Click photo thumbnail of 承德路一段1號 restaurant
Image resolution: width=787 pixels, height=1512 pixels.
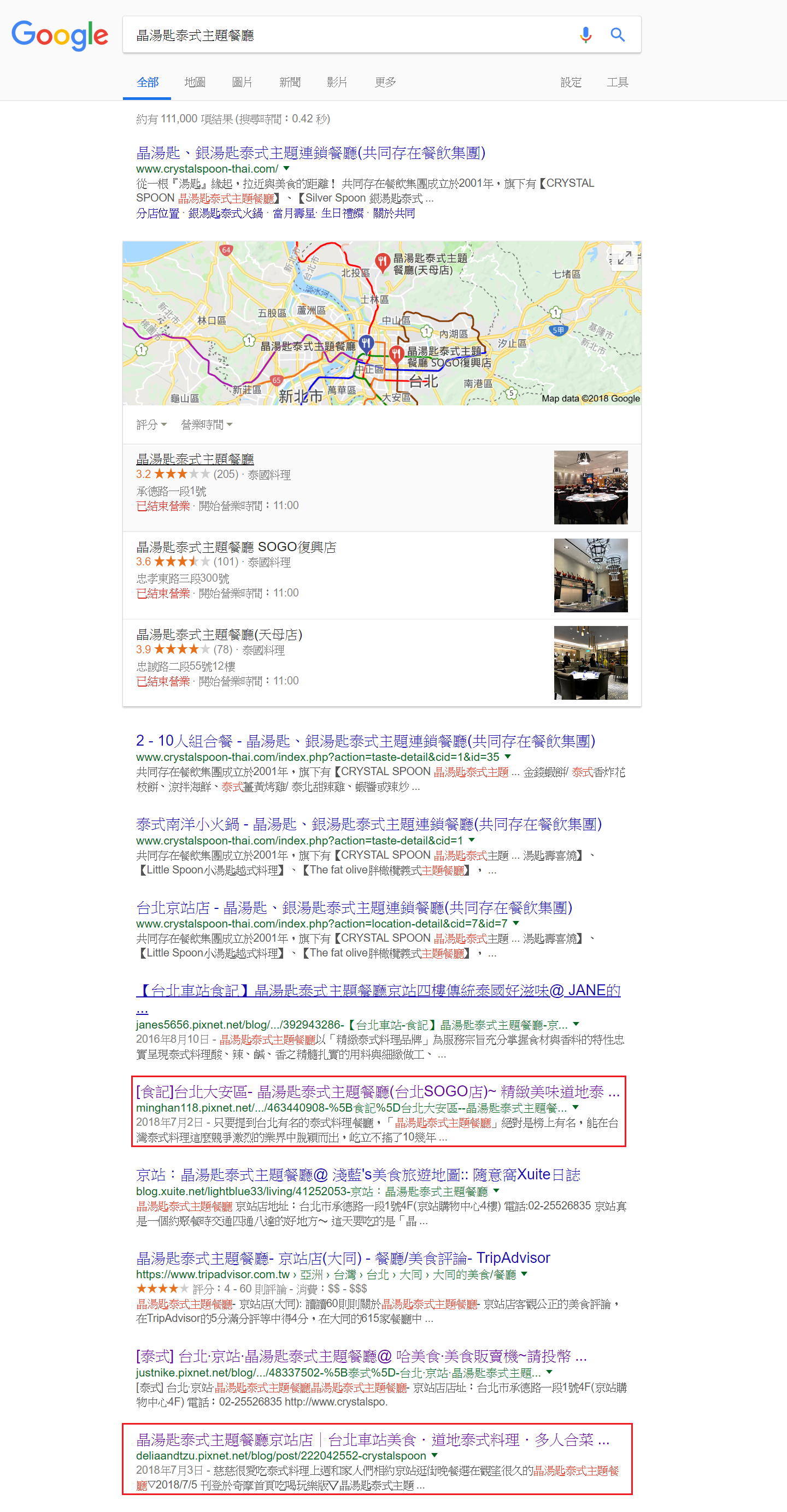coord(590,487)
